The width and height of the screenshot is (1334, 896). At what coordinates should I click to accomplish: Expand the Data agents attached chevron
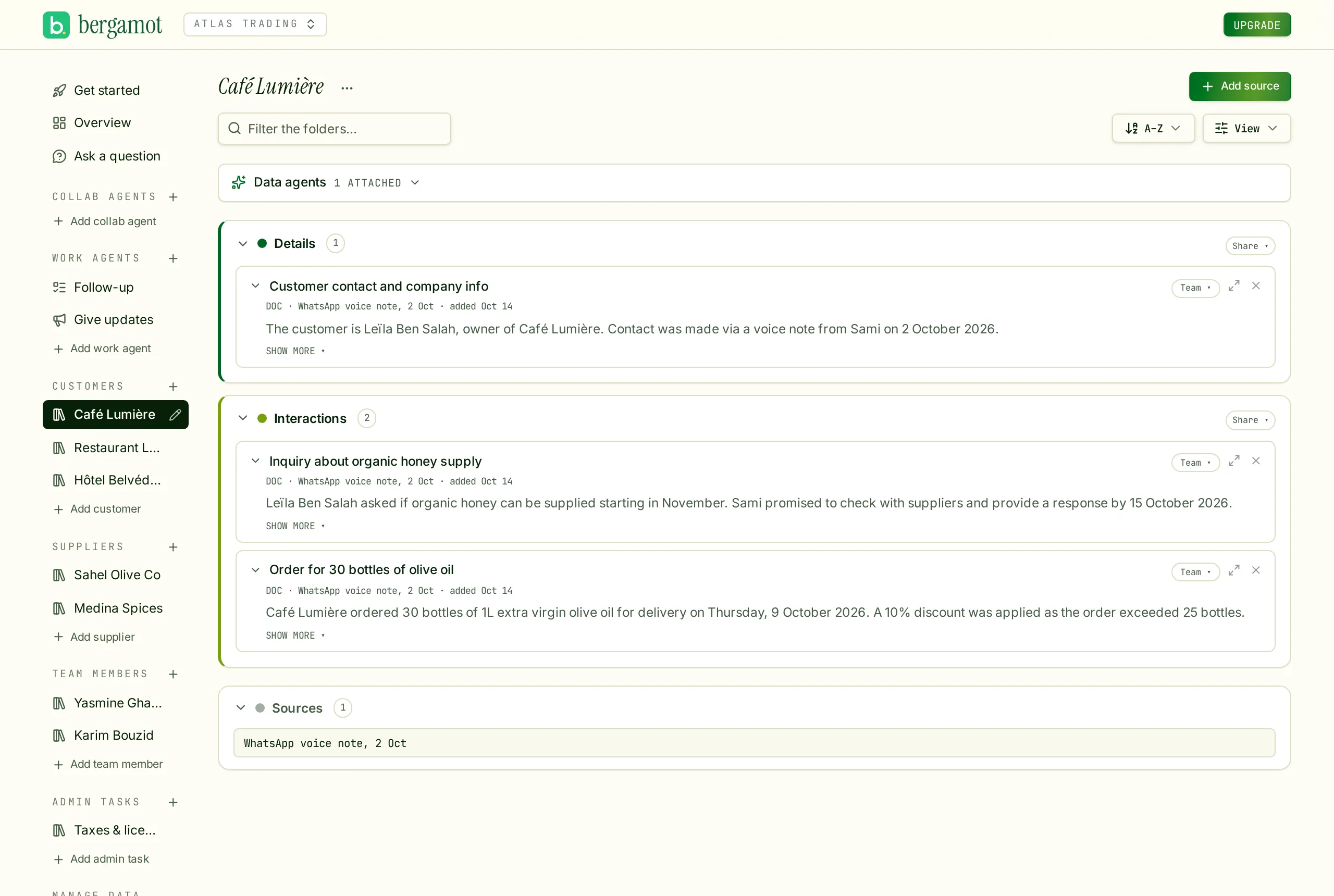point(415,182)
